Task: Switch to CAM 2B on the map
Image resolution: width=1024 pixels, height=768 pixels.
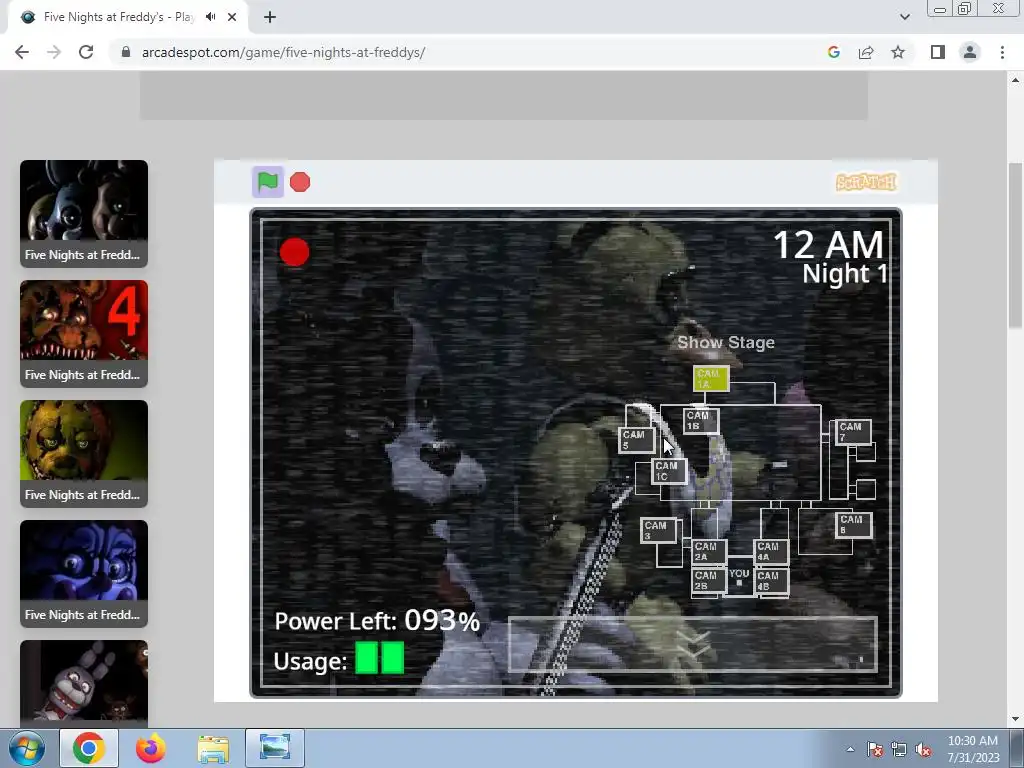Action: click(709, 581)
